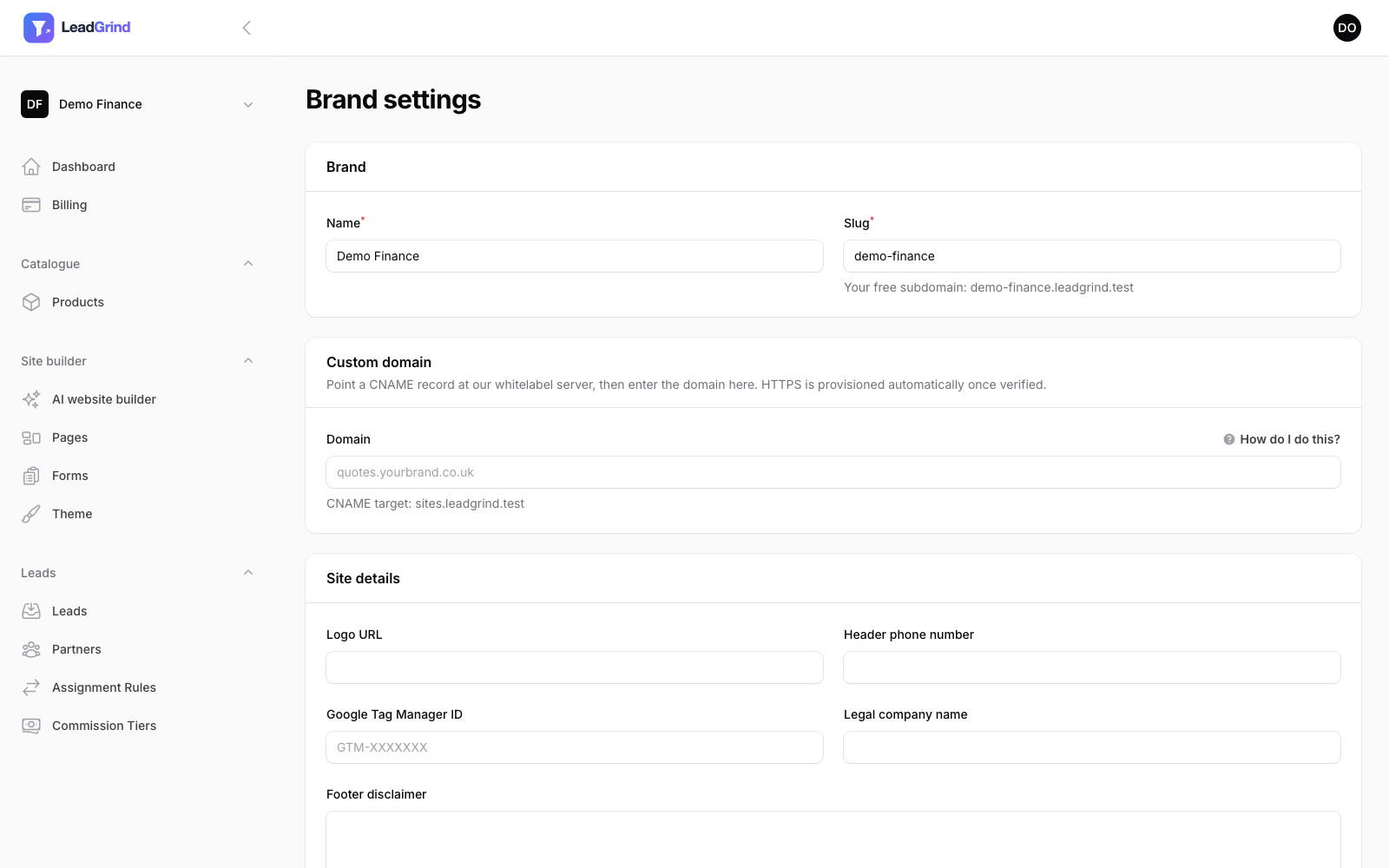The image size is (1389, 868).
Task: Click the Google Tag Manager ID field
Action: [x=575, y=747]
